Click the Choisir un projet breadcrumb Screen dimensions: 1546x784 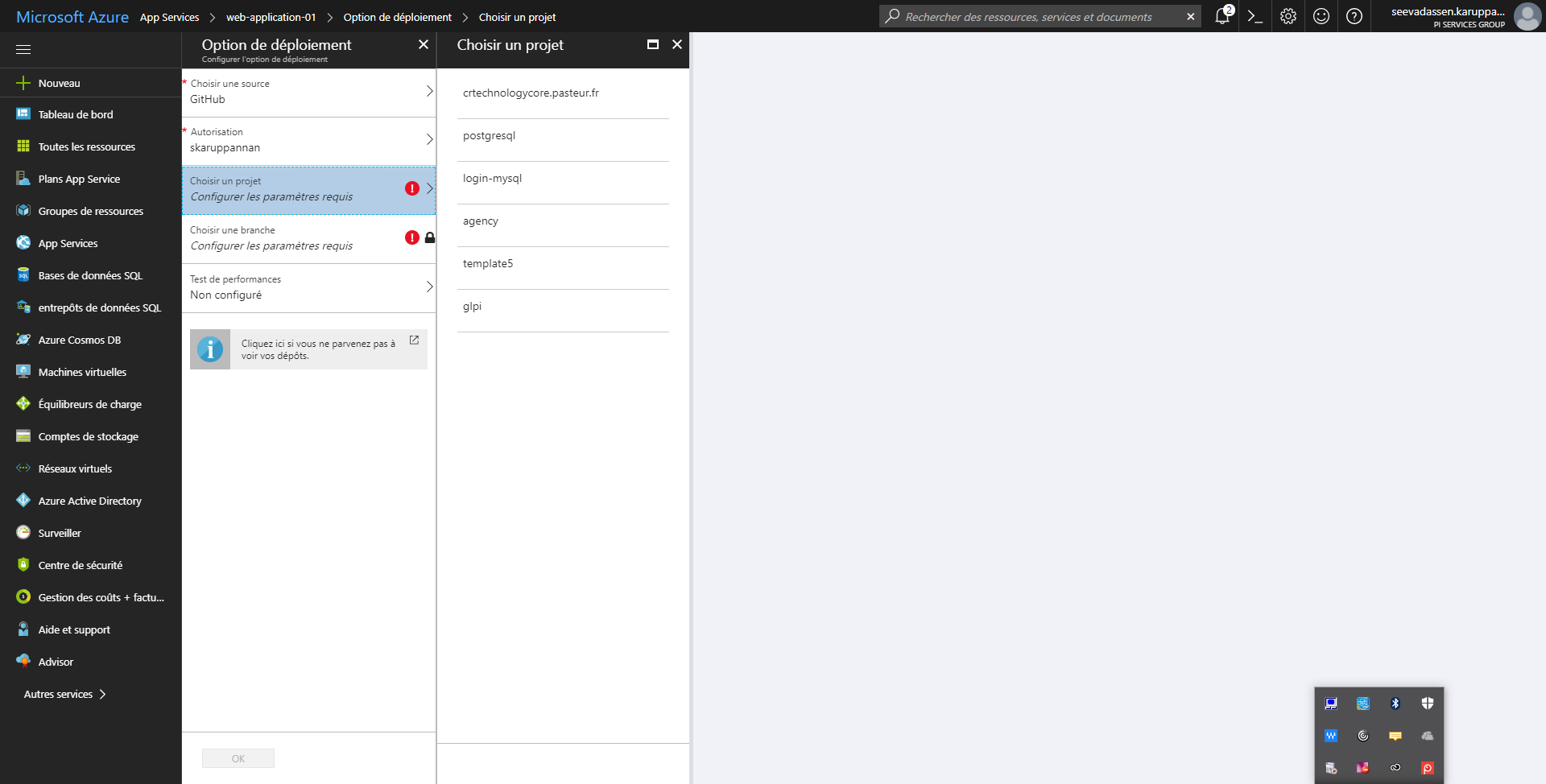point(517,17)
